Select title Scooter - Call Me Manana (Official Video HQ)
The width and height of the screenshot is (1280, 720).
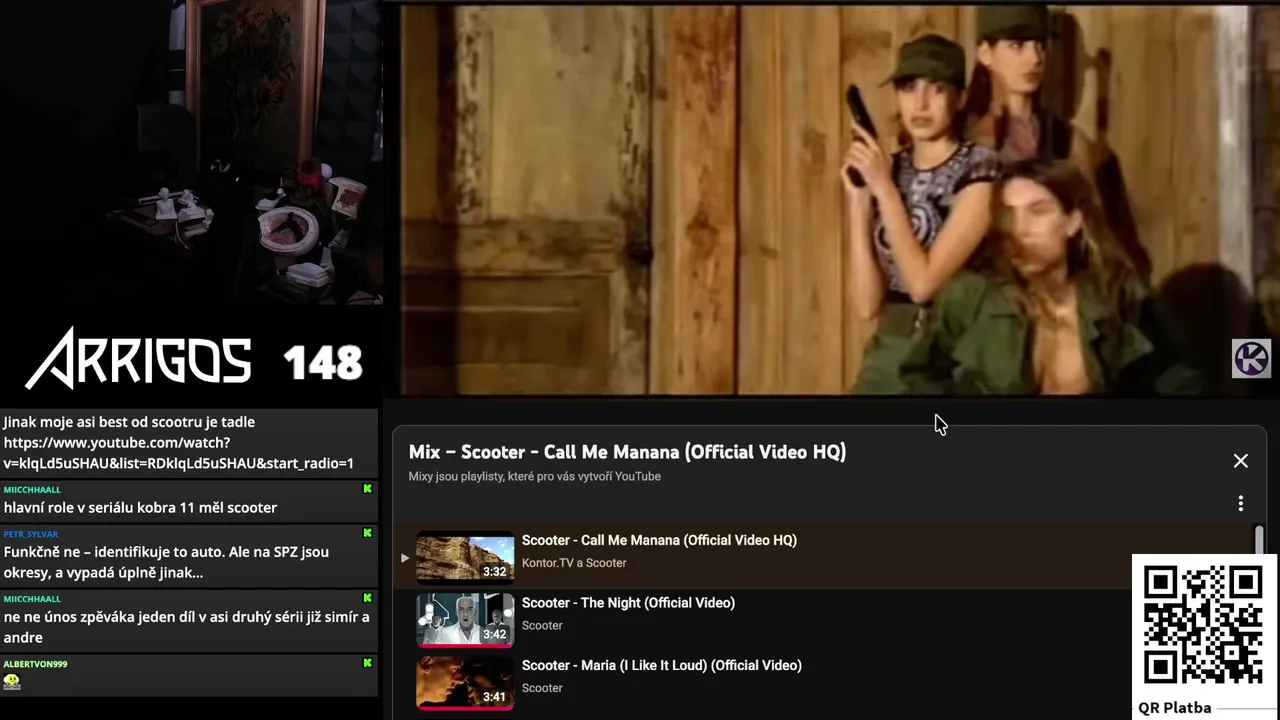click(659, 540)
